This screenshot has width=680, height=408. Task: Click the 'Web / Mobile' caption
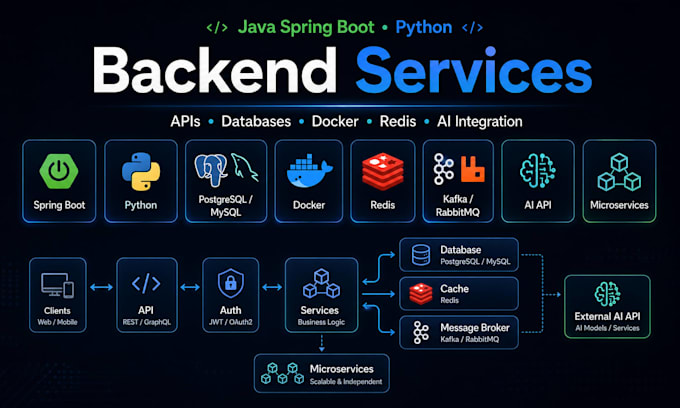point(57,322)
